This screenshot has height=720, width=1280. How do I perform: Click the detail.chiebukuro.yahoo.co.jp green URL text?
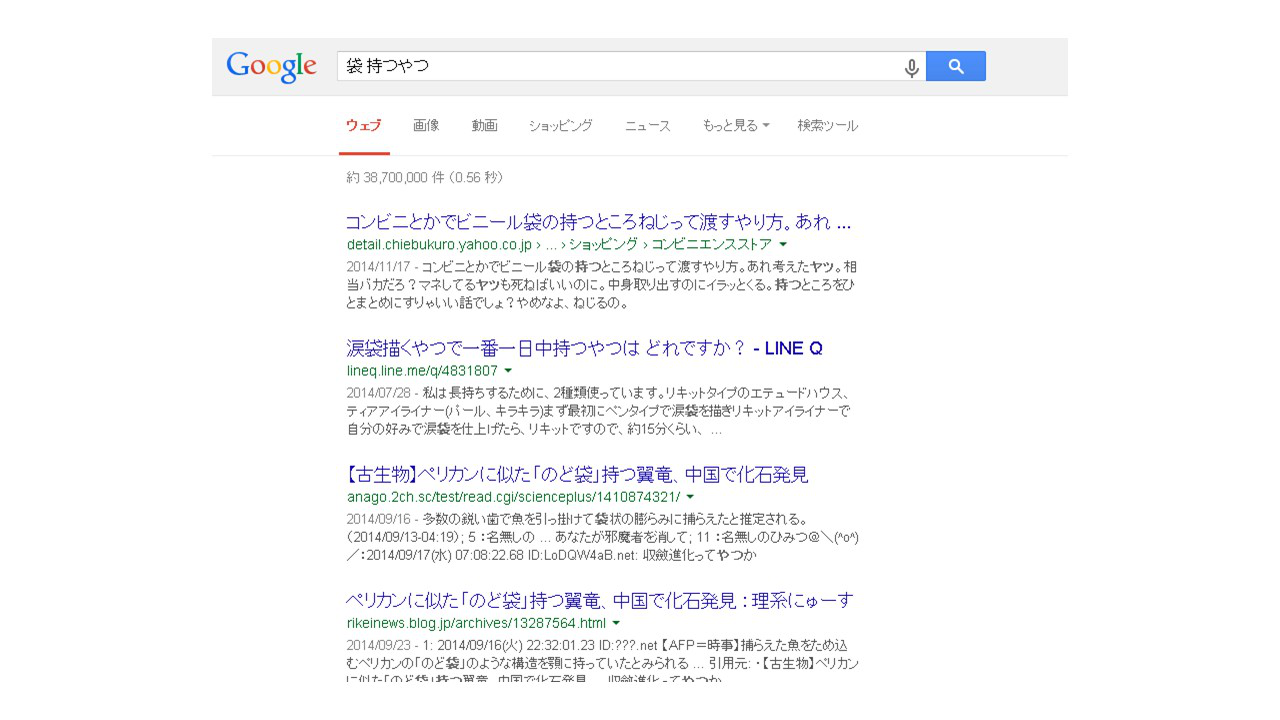tap(559, 244)
